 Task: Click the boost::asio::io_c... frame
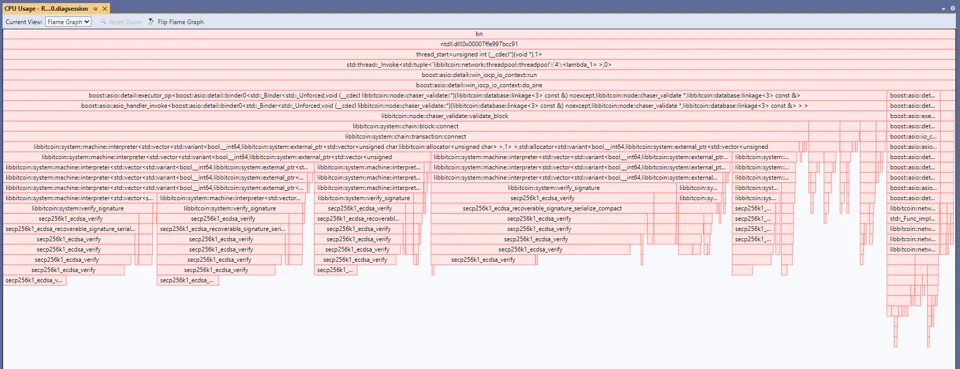click(913, 136)
